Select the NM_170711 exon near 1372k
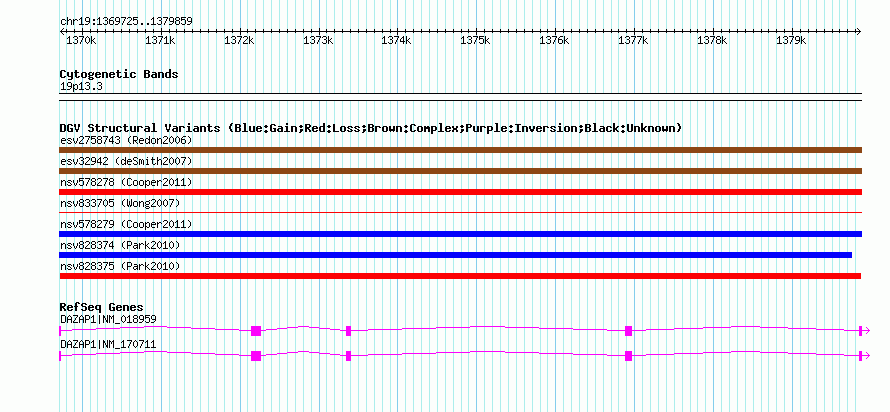The height and width of the screenshot is (412, 890). (x=256, y=356)
